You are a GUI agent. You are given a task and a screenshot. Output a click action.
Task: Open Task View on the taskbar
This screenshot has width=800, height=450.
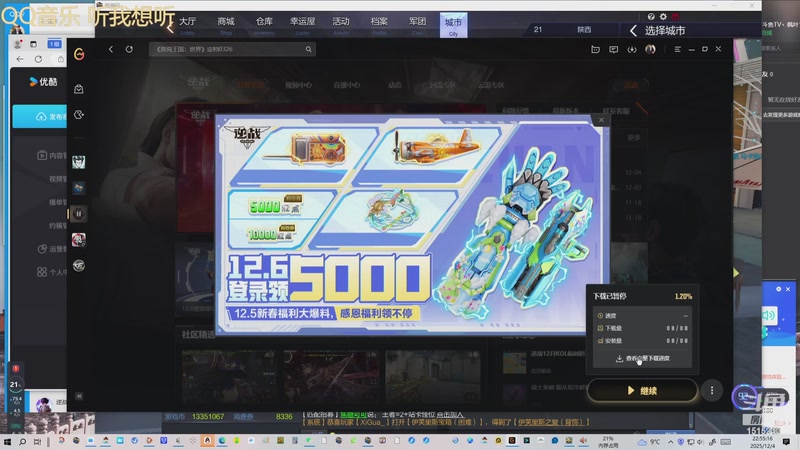[x=38, y=441]
